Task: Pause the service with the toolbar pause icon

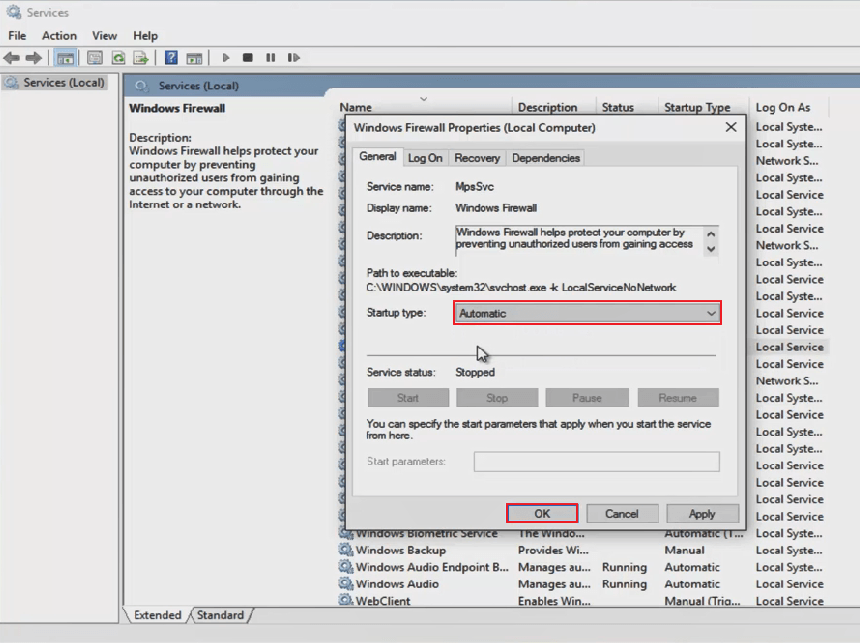Action: coord(270,58)
